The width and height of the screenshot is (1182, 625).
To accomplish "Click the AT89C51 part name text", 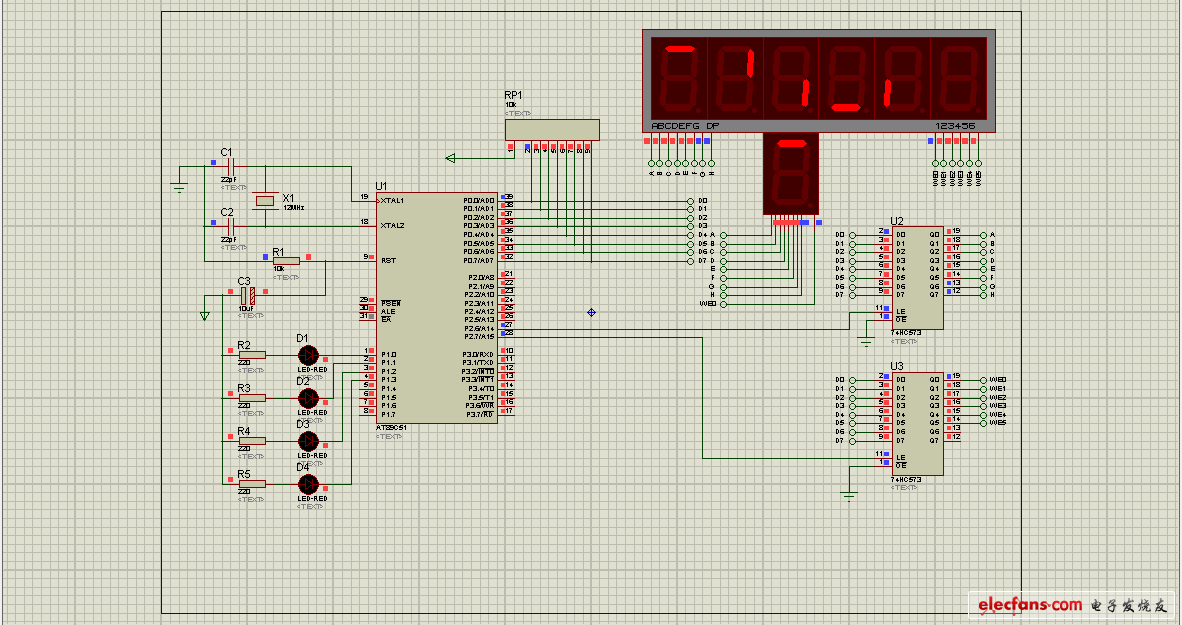I will pyautogui.click(x=391, y=428).
